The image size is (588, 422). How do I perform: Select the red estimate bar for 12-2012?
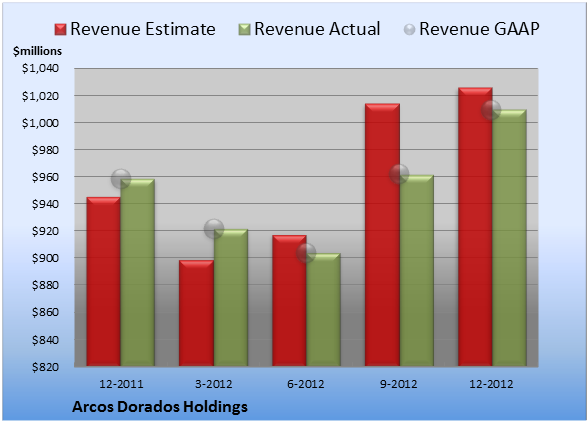click(x=475, y=227)
